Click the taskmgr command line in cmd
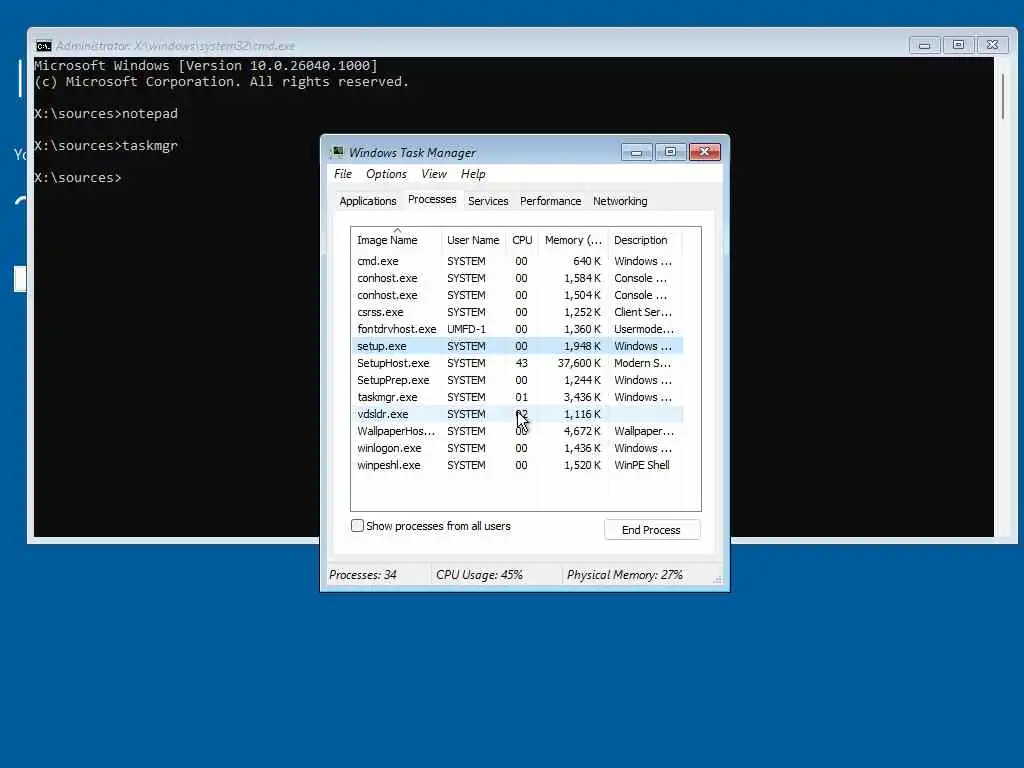Viewport: 1024px width, 768px height. point(106,146)
